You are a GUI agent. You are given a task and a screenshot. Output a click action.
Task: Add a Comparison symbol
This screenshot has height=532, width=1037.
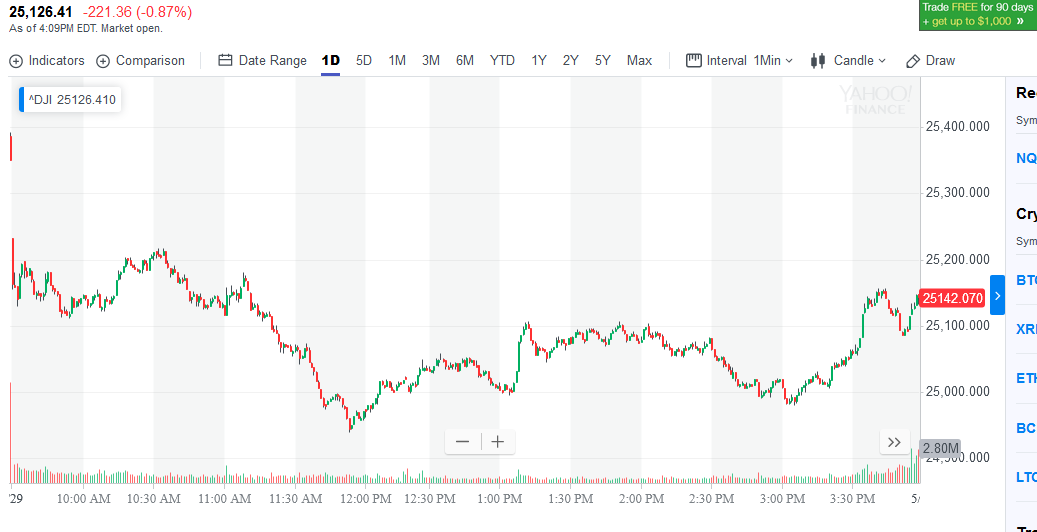click(140, 61)
